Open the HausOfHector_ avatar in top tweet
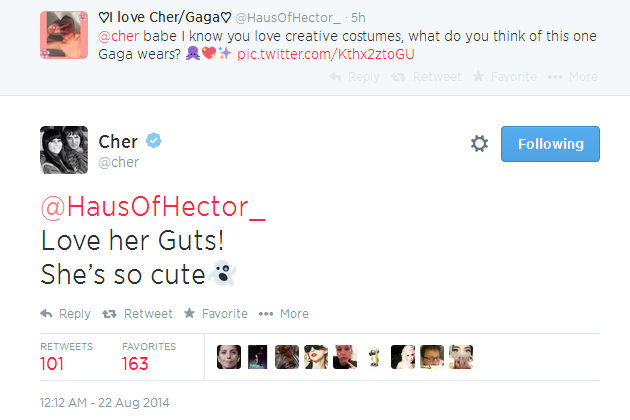The width and height of the screenshot is (630, 420). pyautogui.click(x=64, y=35)
